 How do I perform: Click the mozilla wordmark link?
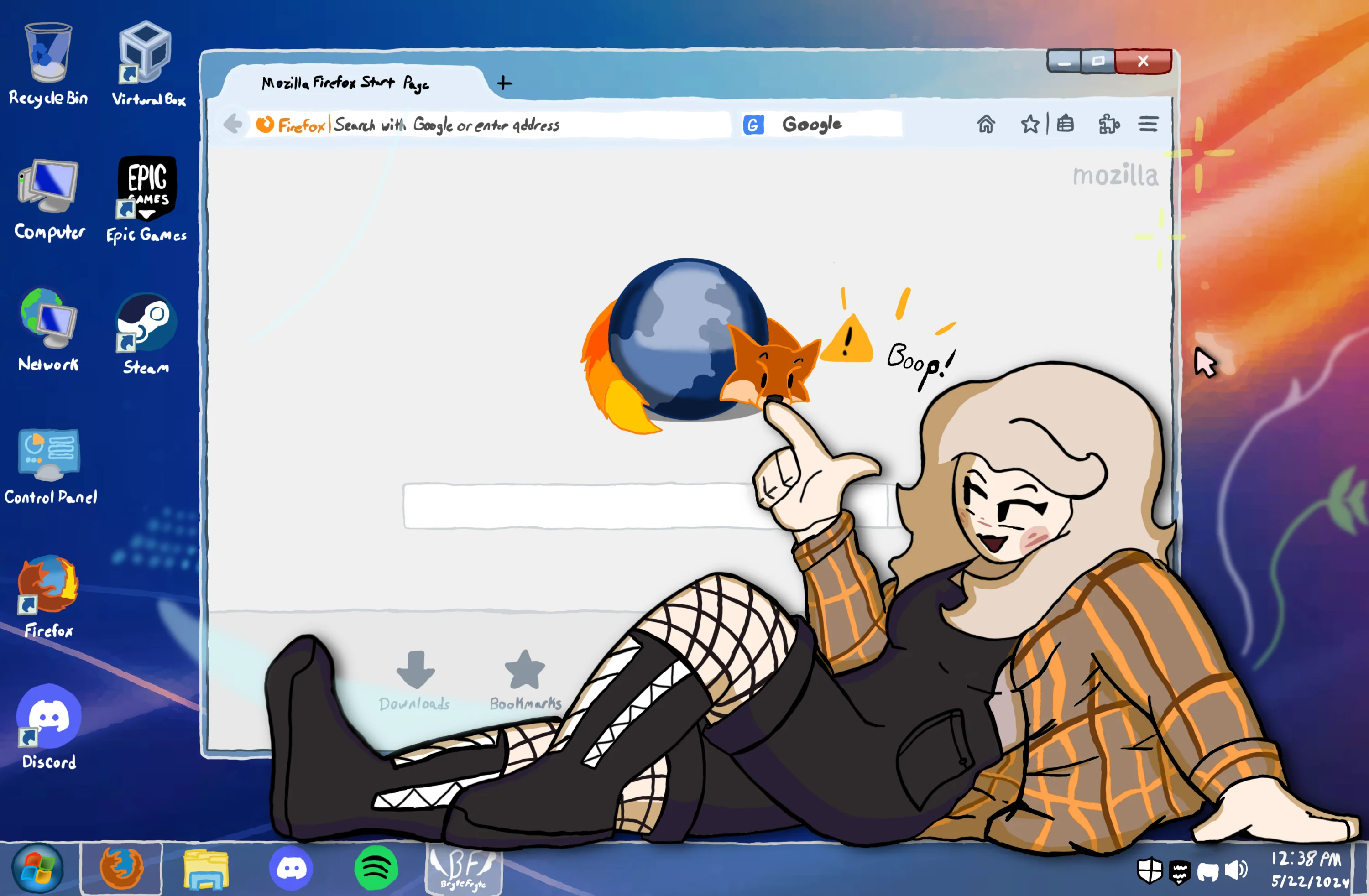[1115, 175]
